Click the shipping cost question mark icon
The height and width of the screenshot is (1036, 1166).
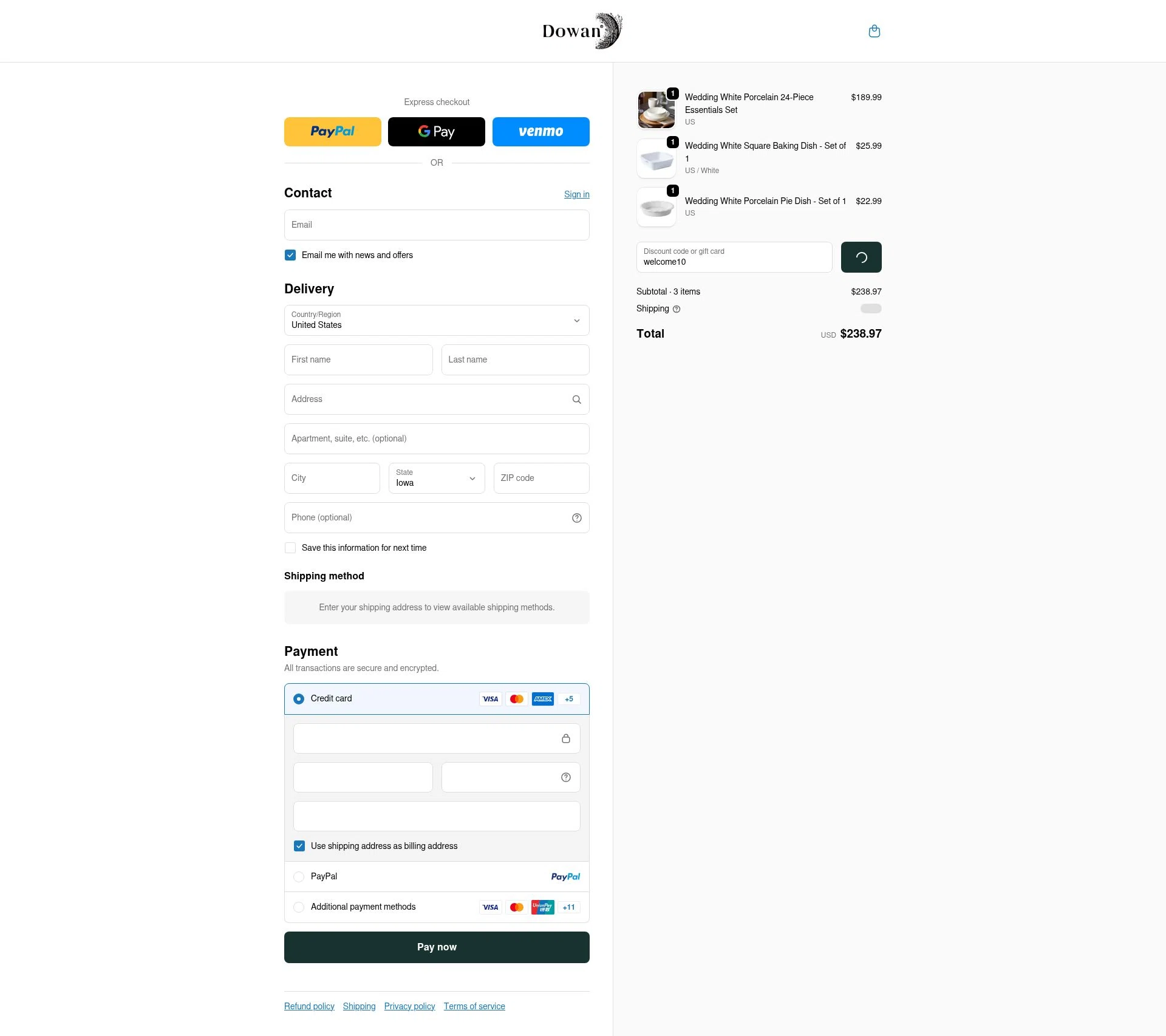click(x=676, y=309)
